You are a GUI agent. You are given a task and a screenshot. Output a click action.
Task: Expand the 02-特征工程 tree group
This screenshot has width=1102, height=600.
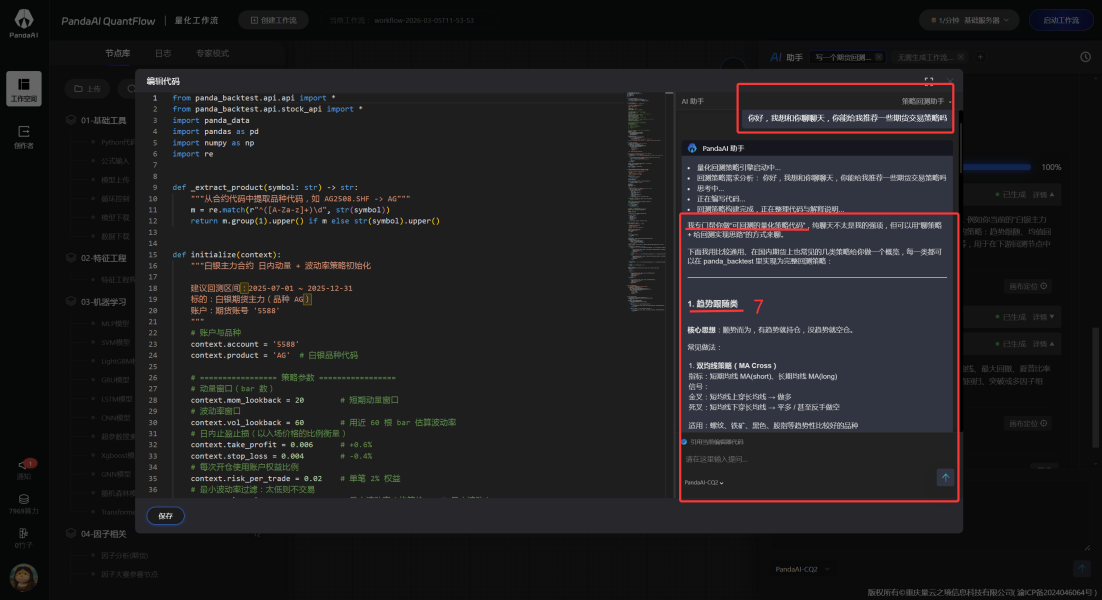(x=103, y=258)
